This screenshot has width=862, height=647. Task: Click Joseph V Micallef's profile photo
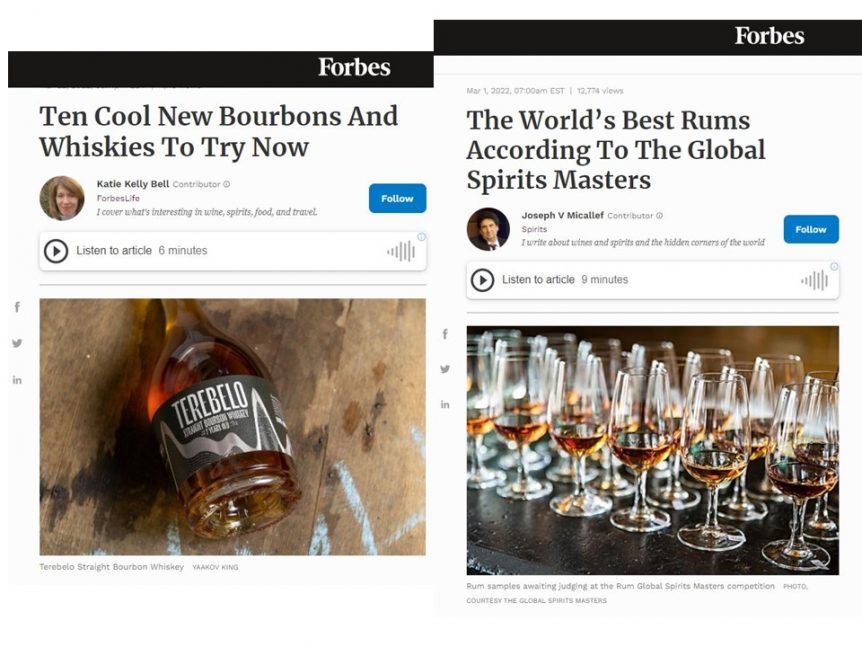(x=488, y=229)
